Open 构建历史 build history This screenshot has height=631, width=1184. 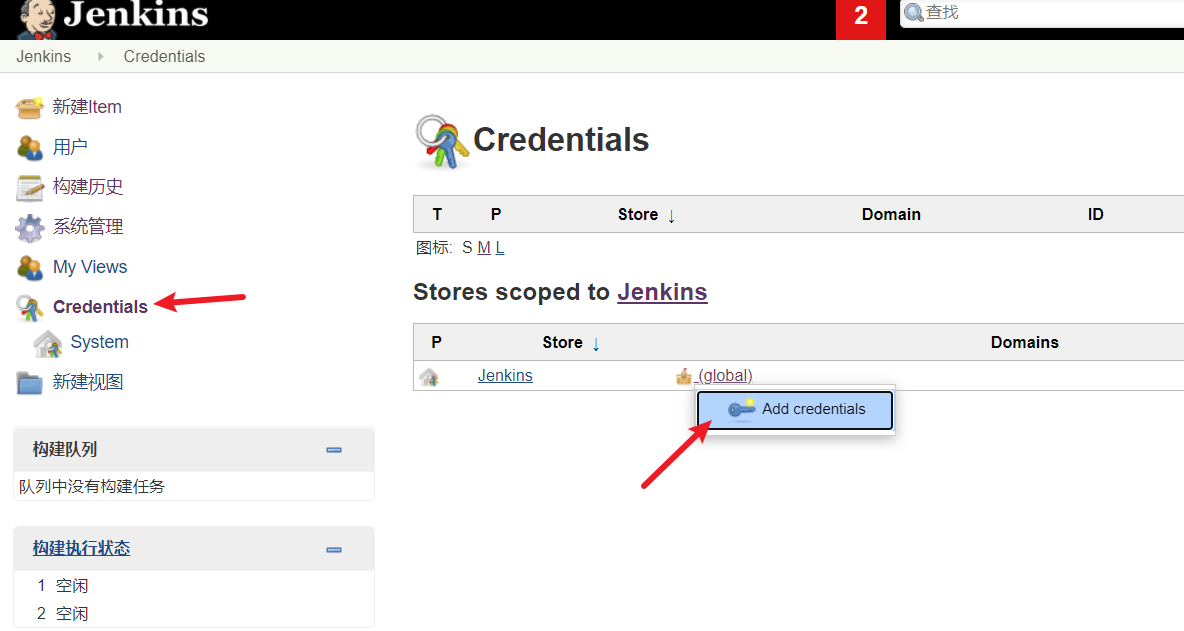tap(88, 187)
